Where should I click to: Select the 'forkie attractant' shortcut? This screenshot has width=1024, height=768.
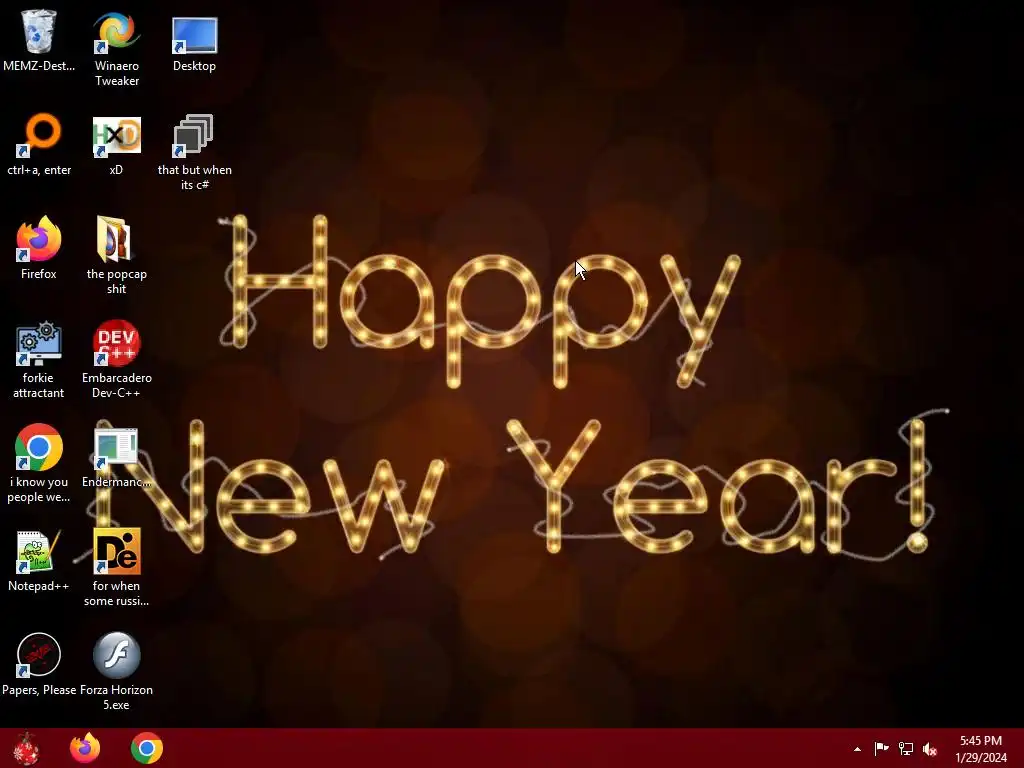pos(39,343)
